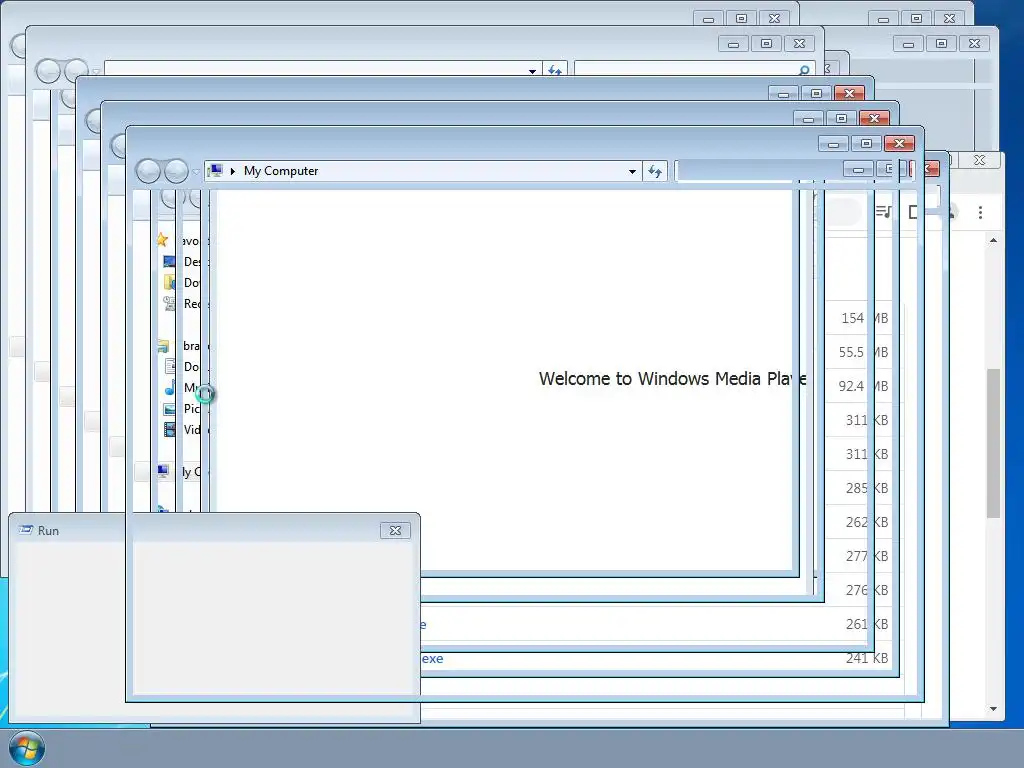1024x768 pixels.
Task: Refresh the faded Explorer window behind
Action: click(554, 69)
